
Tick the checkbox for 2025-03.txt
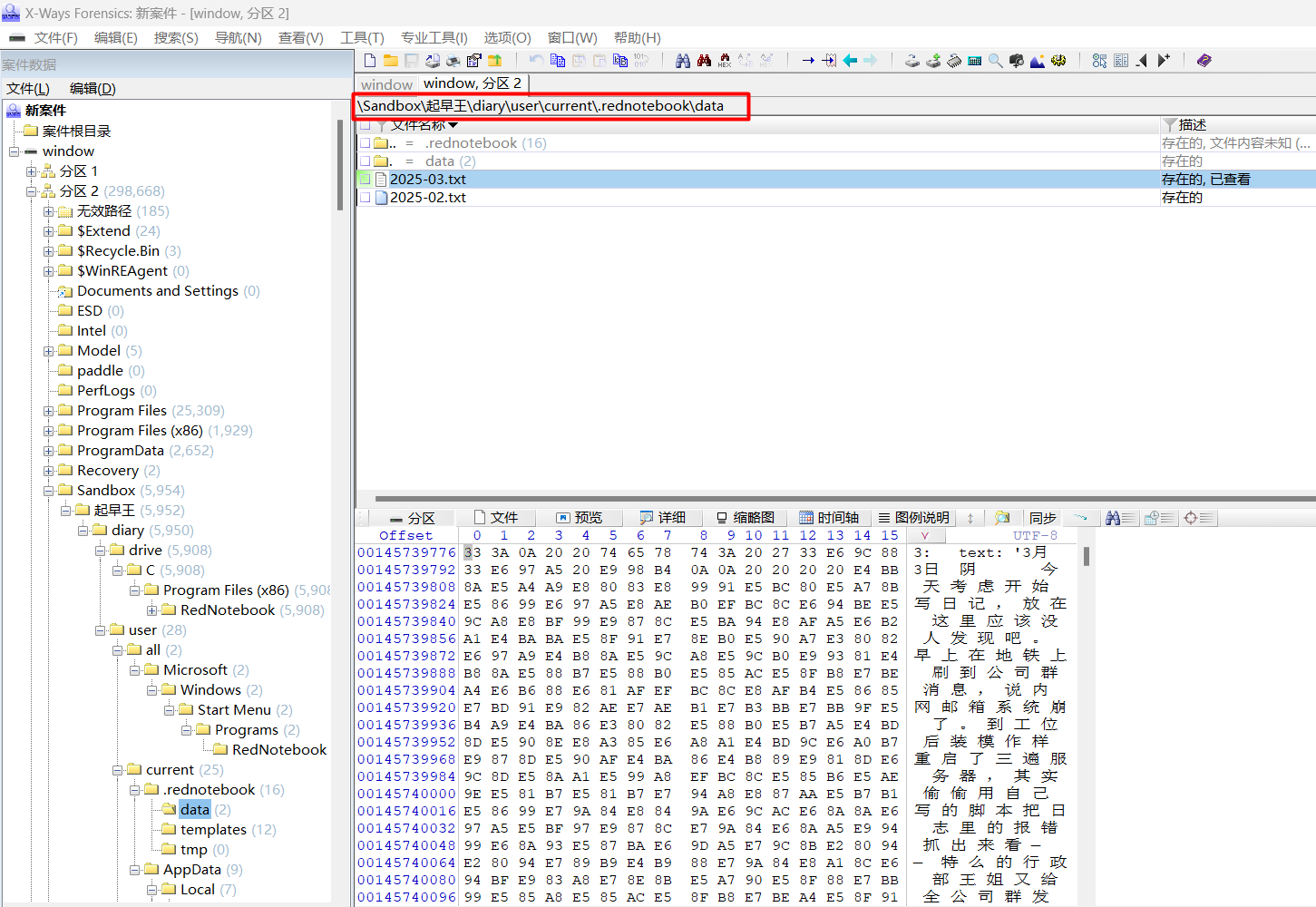point(365,180)
